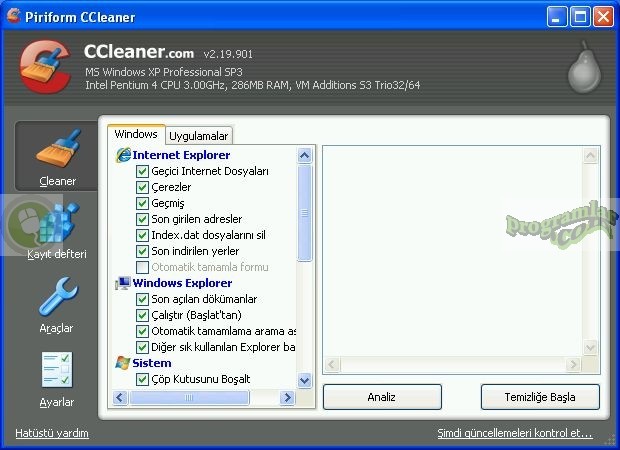Click the Internet Explorer group icon

pyautogui.click(x=123, y=155)
